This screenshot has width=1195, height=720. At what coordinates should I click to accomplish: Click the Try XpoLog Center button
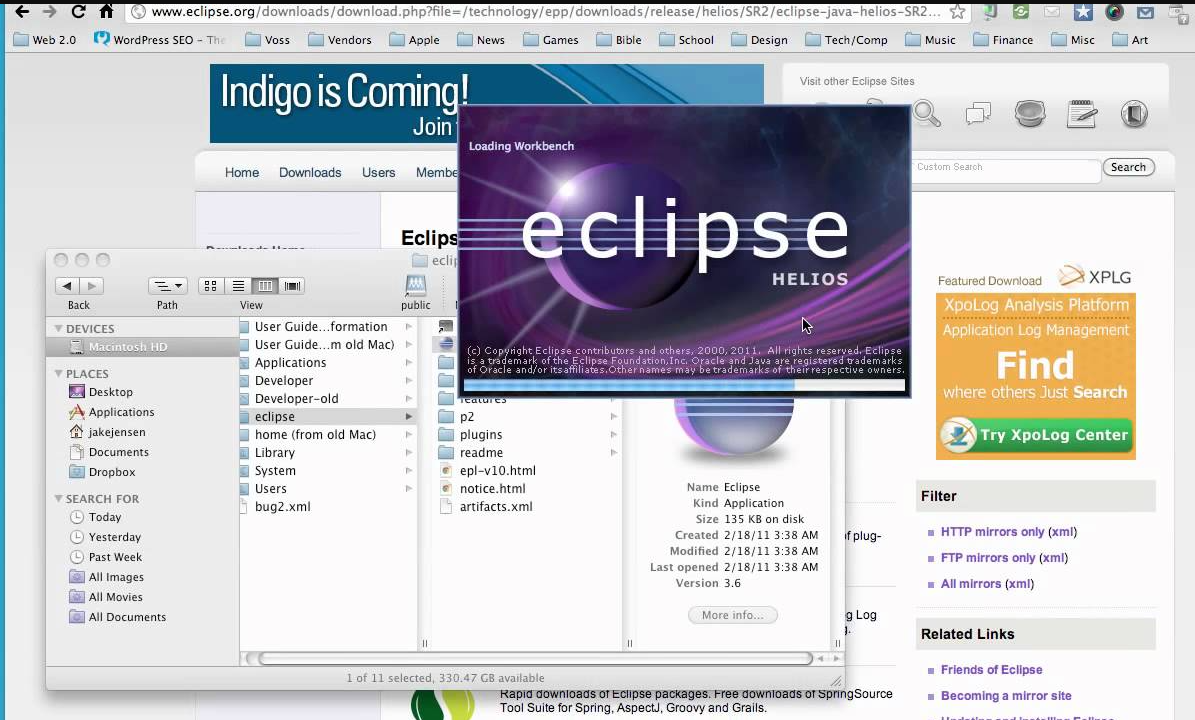click(x=1036, y=435)
